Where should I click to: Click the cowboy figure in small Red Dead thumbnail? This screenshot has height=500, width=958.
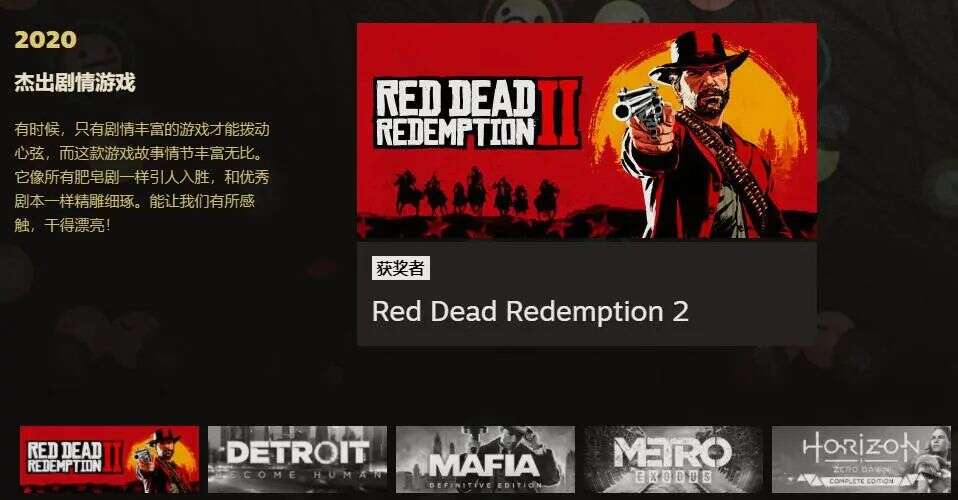[x=162, y=461]
